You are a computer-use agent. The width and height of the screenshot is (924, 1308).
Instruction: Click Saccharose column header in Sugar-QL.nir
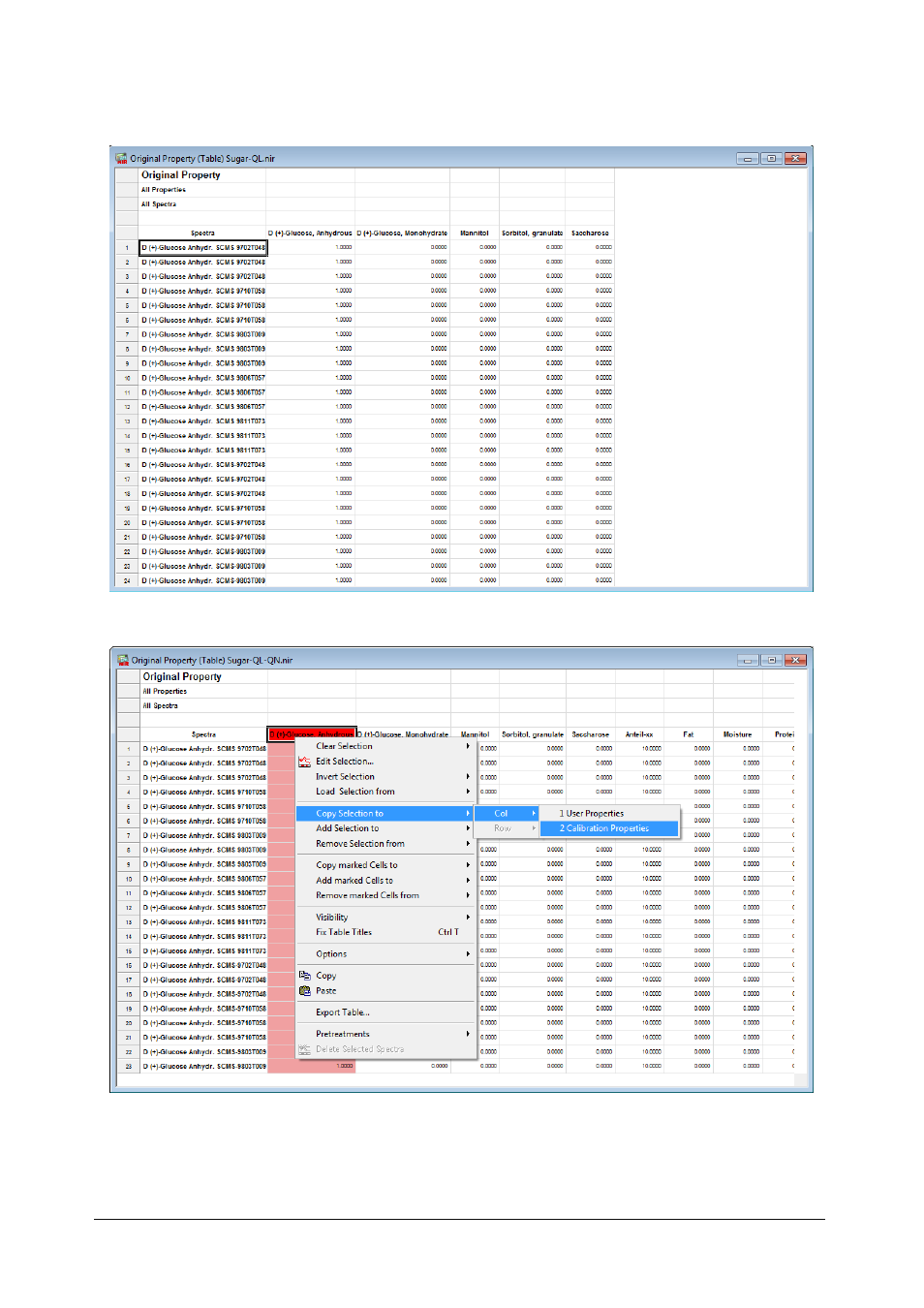point(590,233)
